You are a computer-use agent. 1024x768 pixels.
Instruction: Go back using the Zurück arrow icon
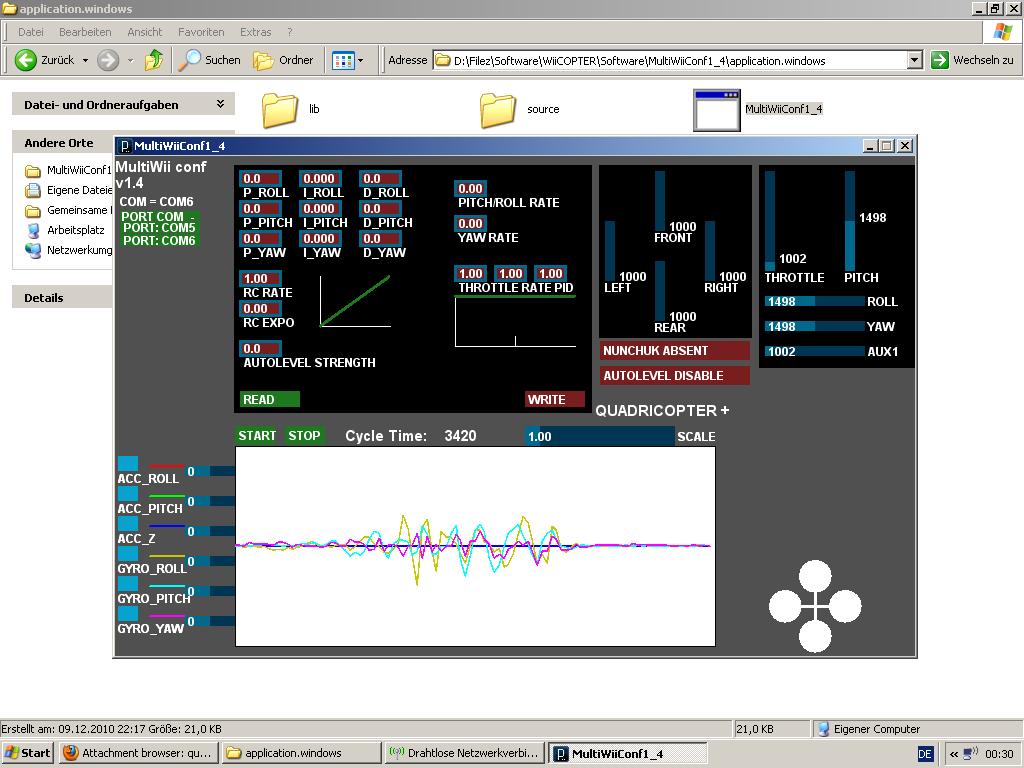pos(25,60)
